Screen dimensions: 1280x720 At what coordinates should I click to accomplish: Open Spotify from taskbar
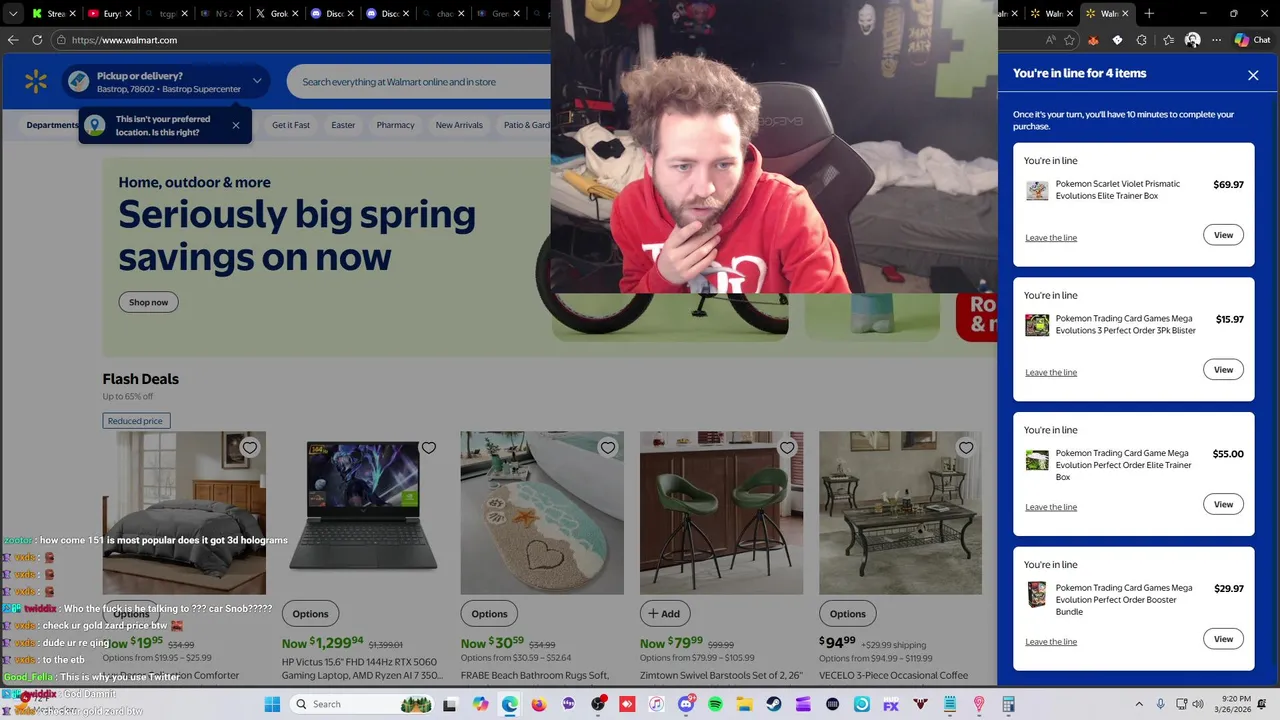[715, 704]
